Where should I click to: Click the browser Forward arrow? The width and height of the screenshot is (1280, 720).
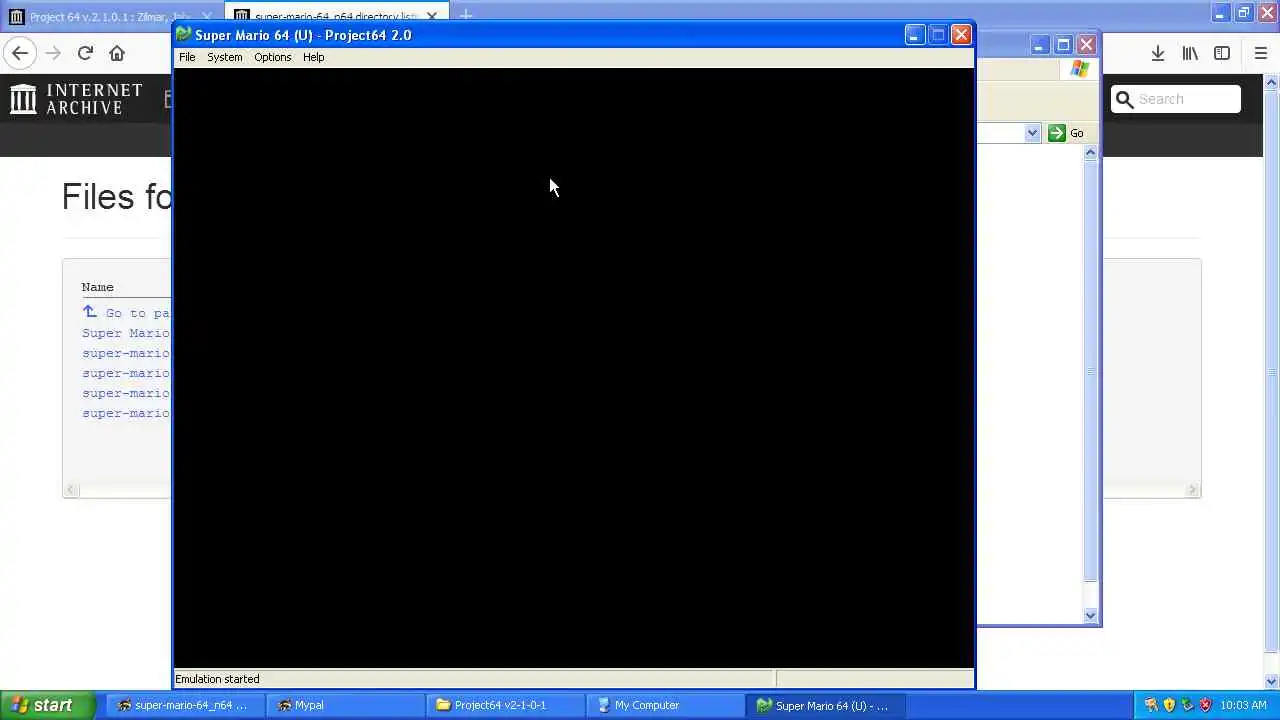[53, 53]
